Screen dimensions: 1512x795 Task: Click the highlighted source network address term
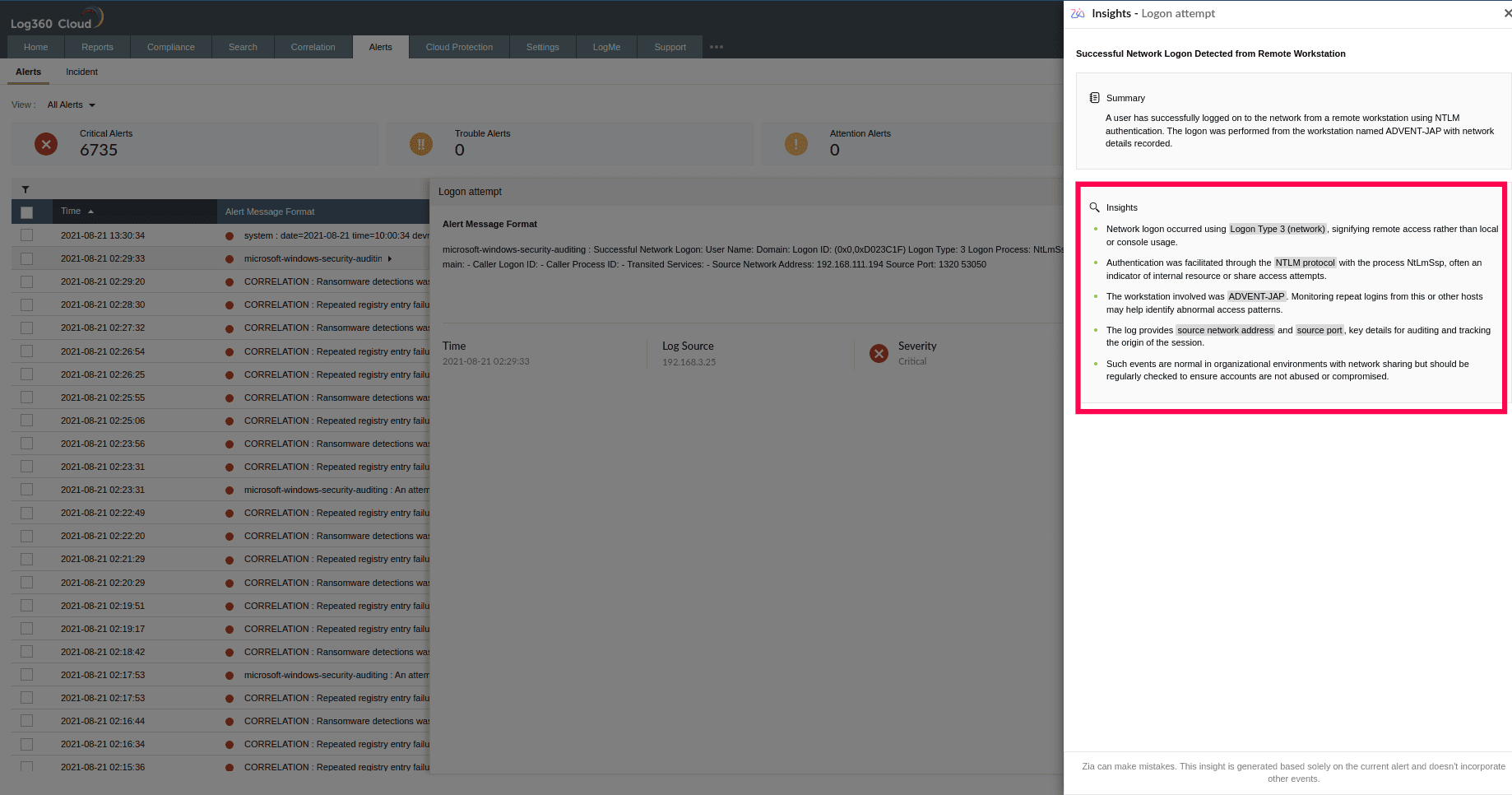click(1225, 330)
